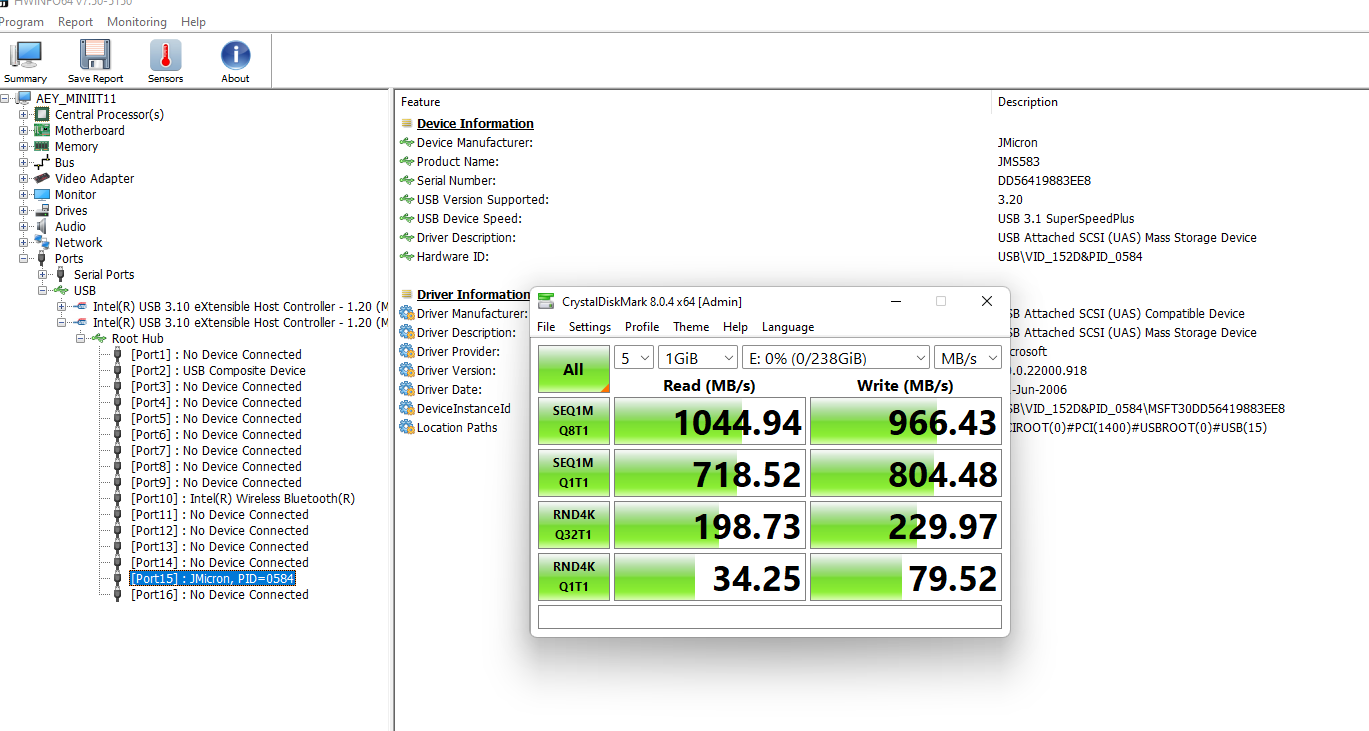This screenshot has height=731, width=1369.
Task: Open the 1GiB test size dropdown
Action: tap(697, 357)
